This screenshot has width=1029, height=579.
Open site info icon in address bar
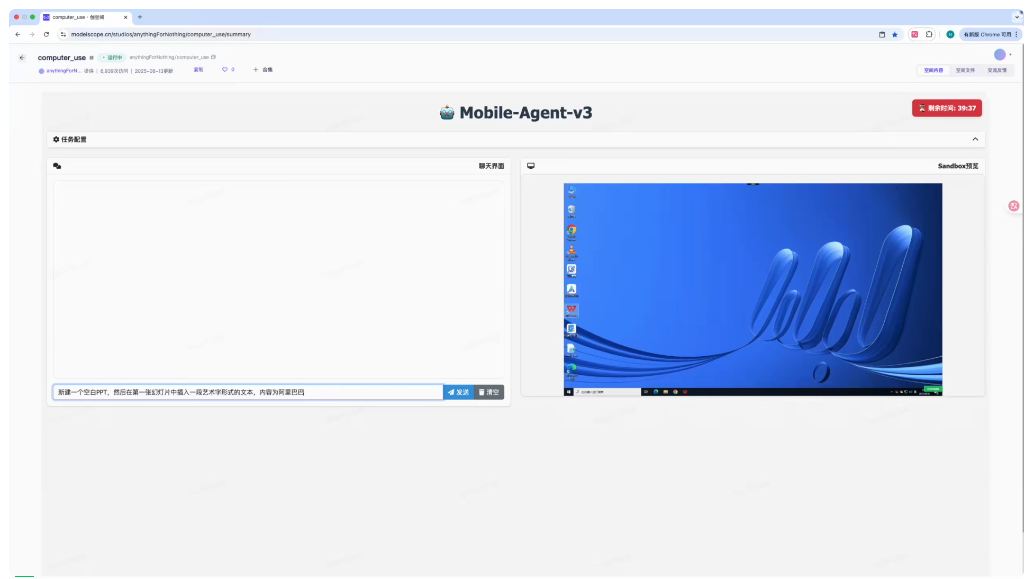63,34
